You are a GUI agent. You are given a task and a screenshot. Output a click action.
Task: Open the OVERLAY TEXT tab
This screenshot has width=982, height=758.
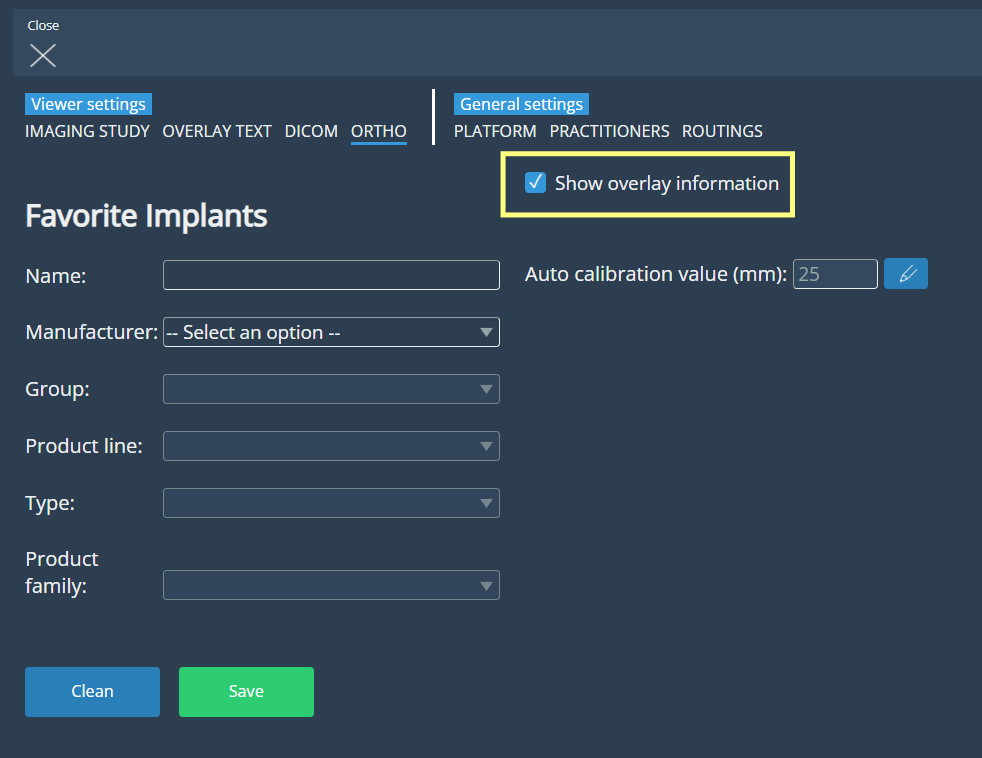coord(217,131)
